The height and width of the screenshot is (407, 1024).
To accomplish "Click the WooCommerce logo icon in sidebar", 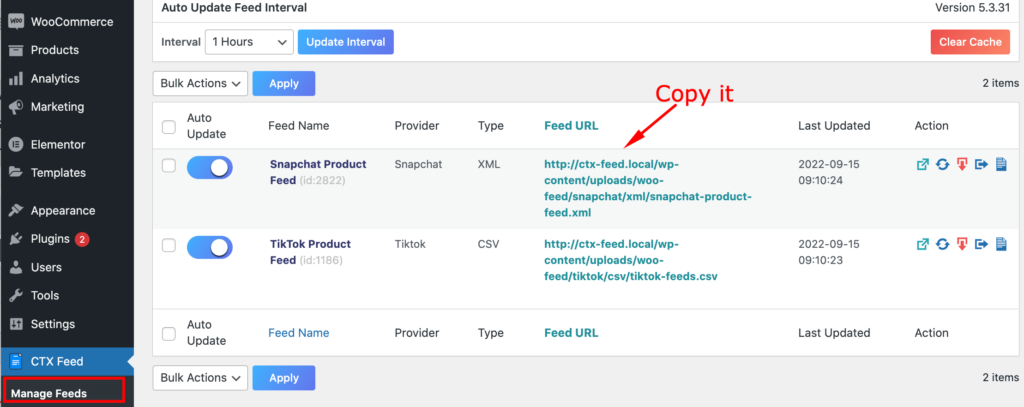I will pyautogui.click(x=16, y=22).
